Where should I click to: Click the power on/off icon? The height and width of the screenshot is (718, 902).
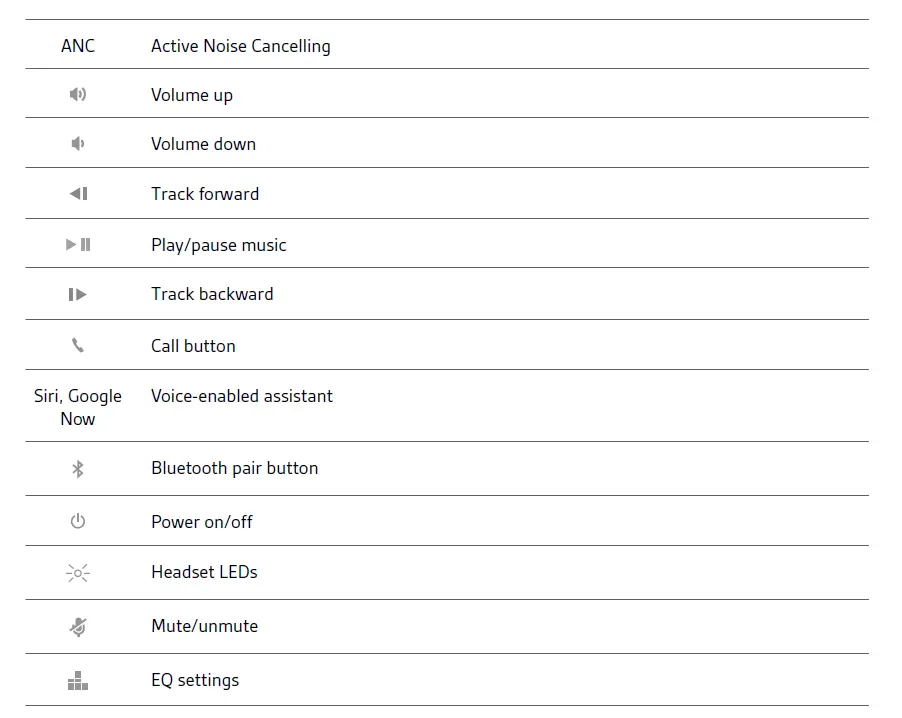78,522
